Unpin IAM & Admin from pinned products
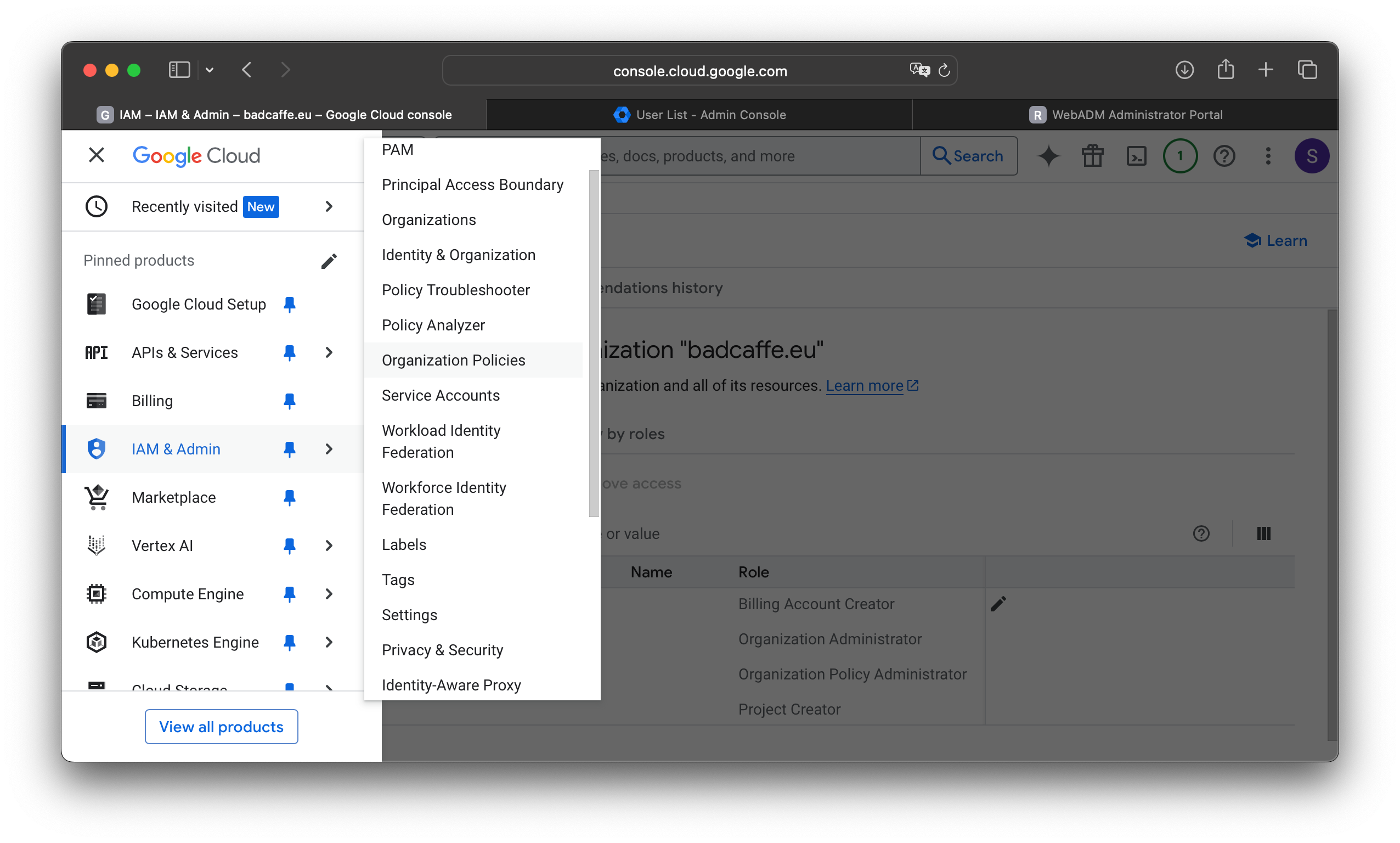The height and width of the screenshot is (843, 1400). (x=290, y=449)
